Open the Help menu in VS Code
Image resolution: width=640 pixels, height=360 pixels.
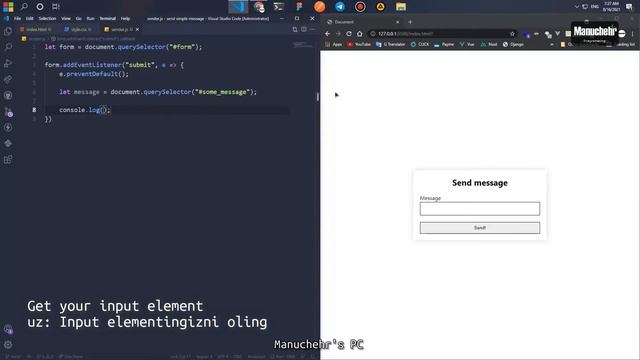pyautogui.click(x=125, y=18)
